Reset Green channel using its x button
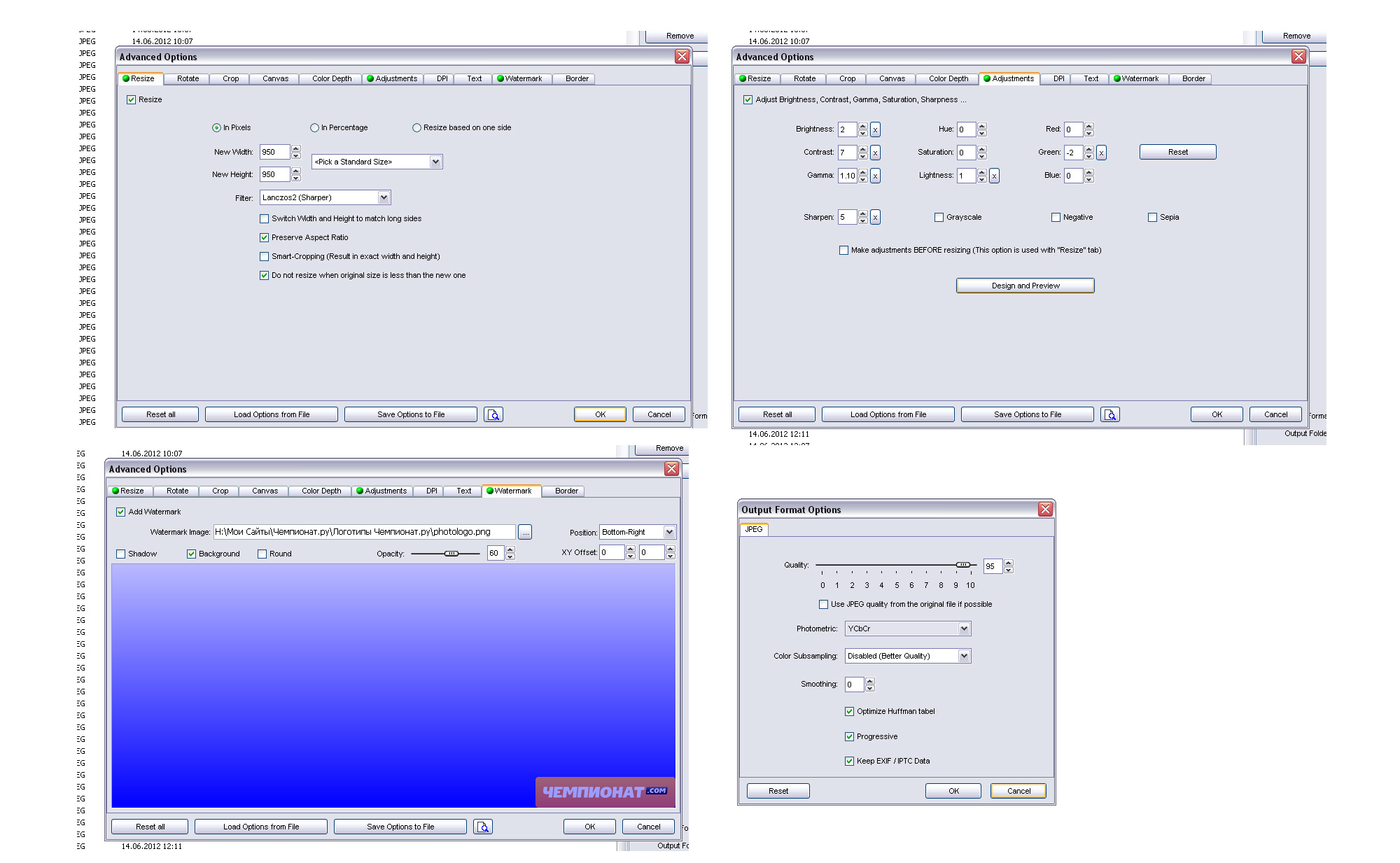Viewport: 1400px width, 863px height. (x=1101, y=153)
